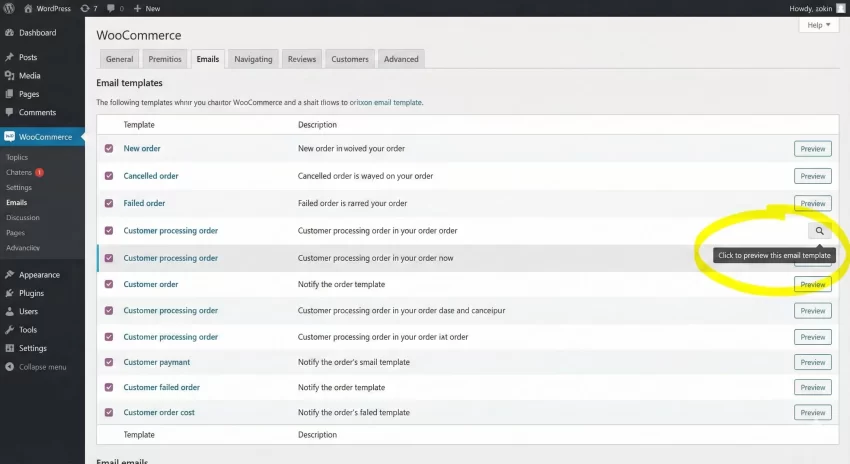850x464 pixels.
Task: Switch to the Navigating tab
Action: point(253,59)
